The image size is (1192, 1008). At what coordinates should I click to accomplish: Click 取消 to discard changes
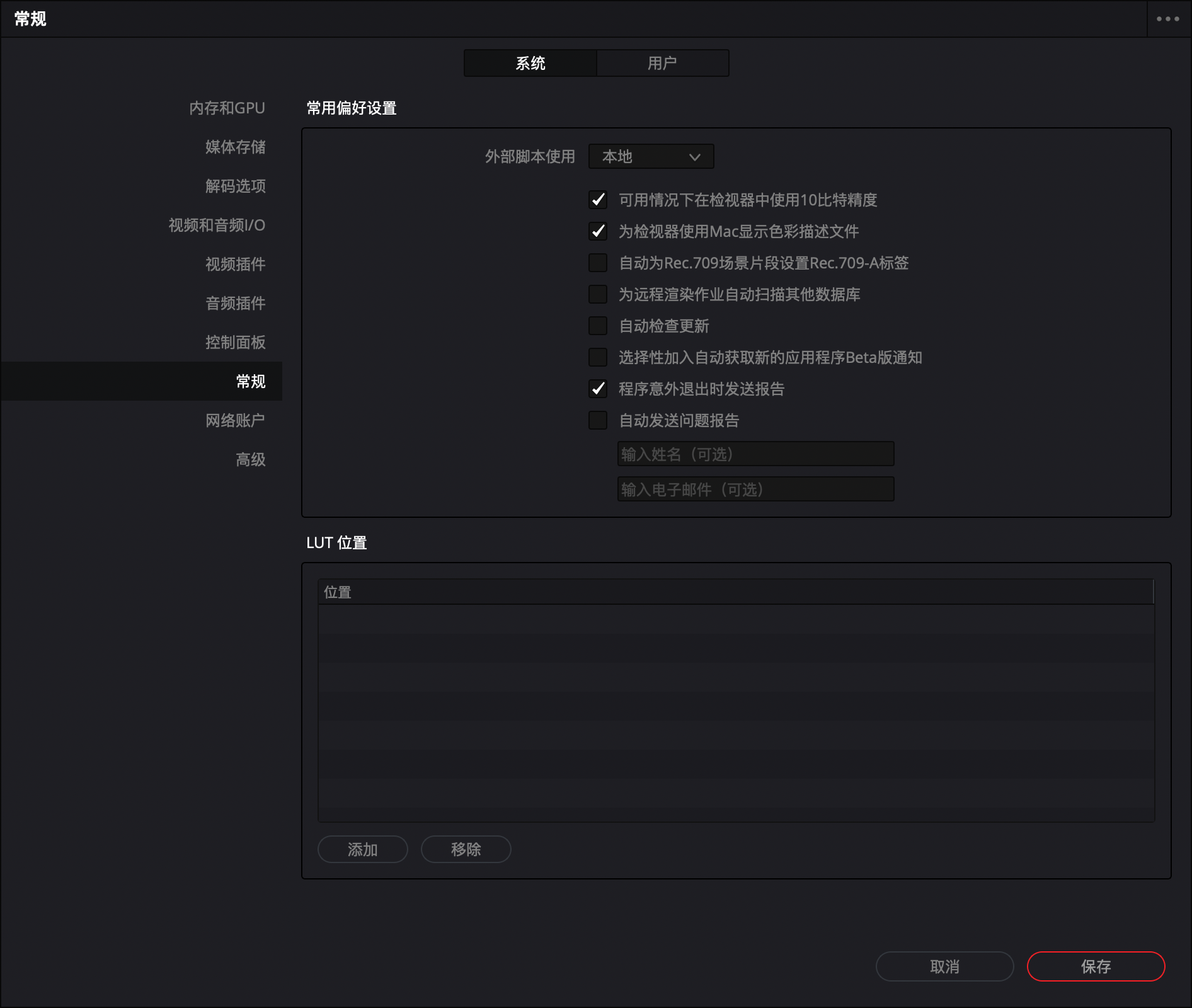coord(944,966)
